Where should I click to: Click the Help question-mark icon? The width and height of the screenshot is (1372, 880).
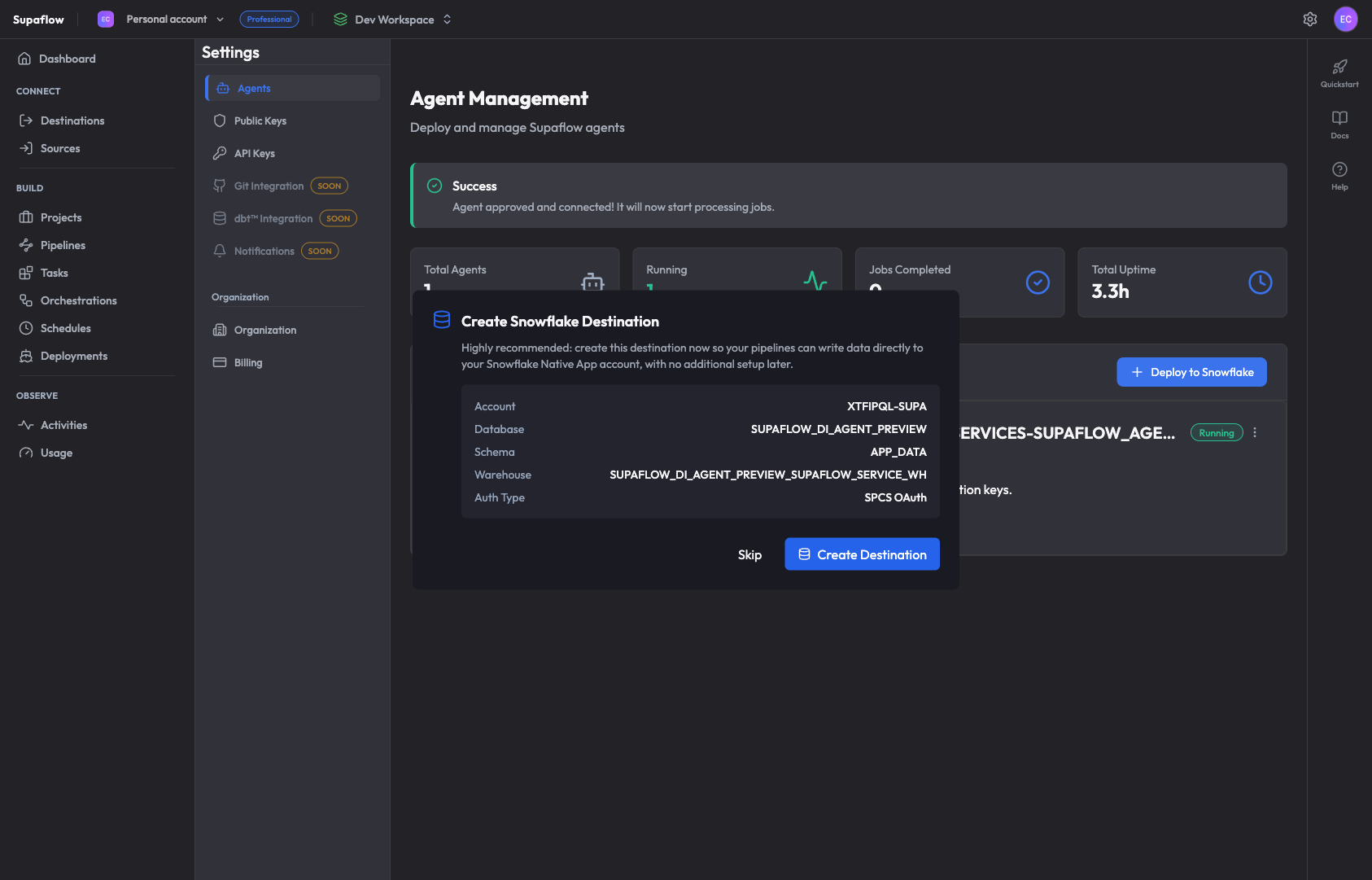click(x=1339, y=168)
